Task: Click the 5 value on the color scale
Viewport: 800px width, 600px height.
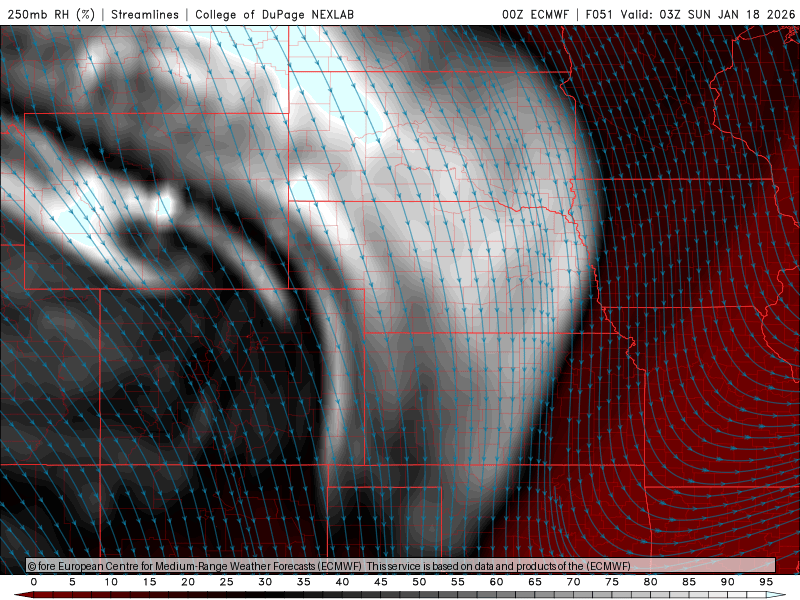Action: tap(72, 582)
